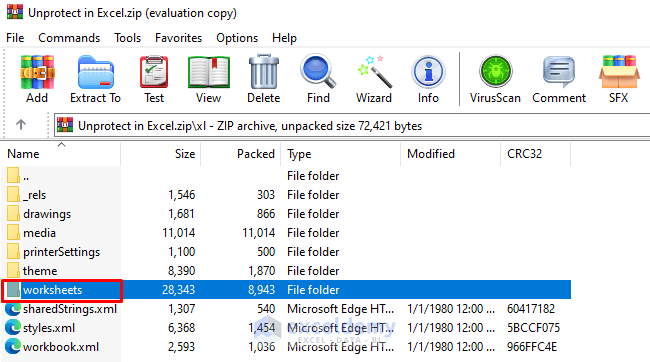Select the sharedStrings.xml file name
Screen dimensions: 650x362
(70, 309)
